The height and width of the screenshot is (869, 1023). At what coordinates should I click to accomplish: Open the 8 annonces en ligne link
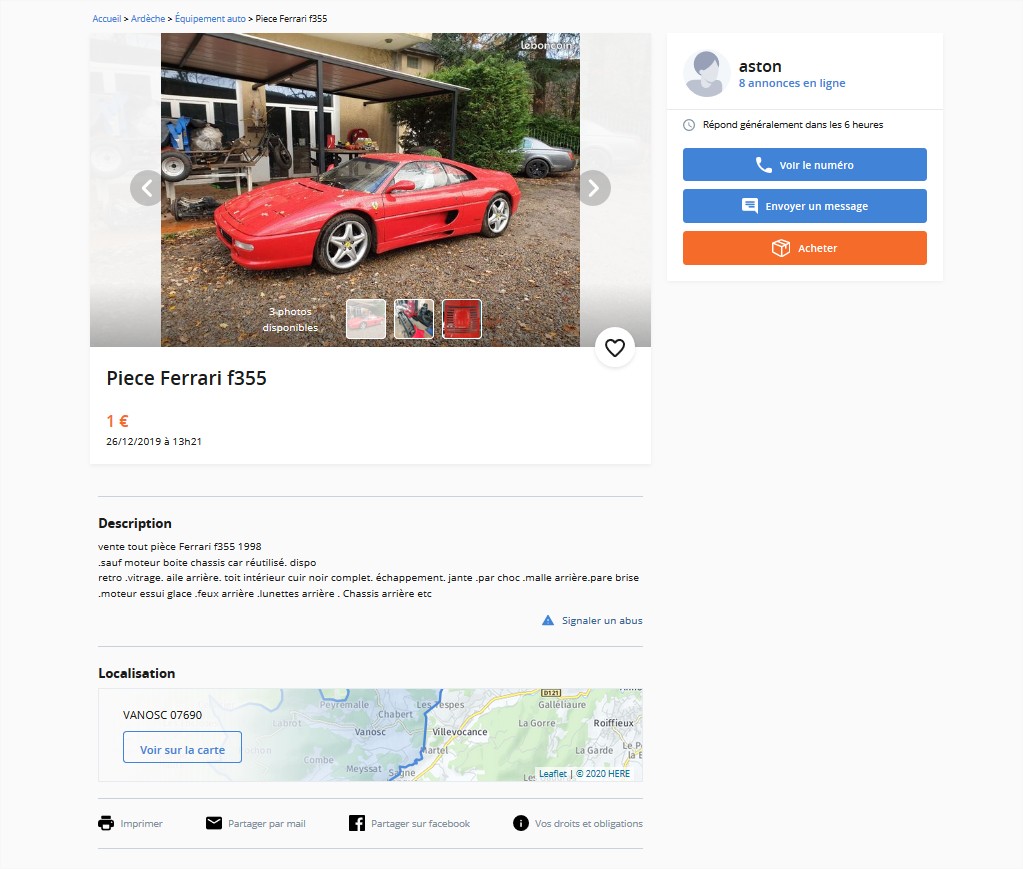coord(792,84)
